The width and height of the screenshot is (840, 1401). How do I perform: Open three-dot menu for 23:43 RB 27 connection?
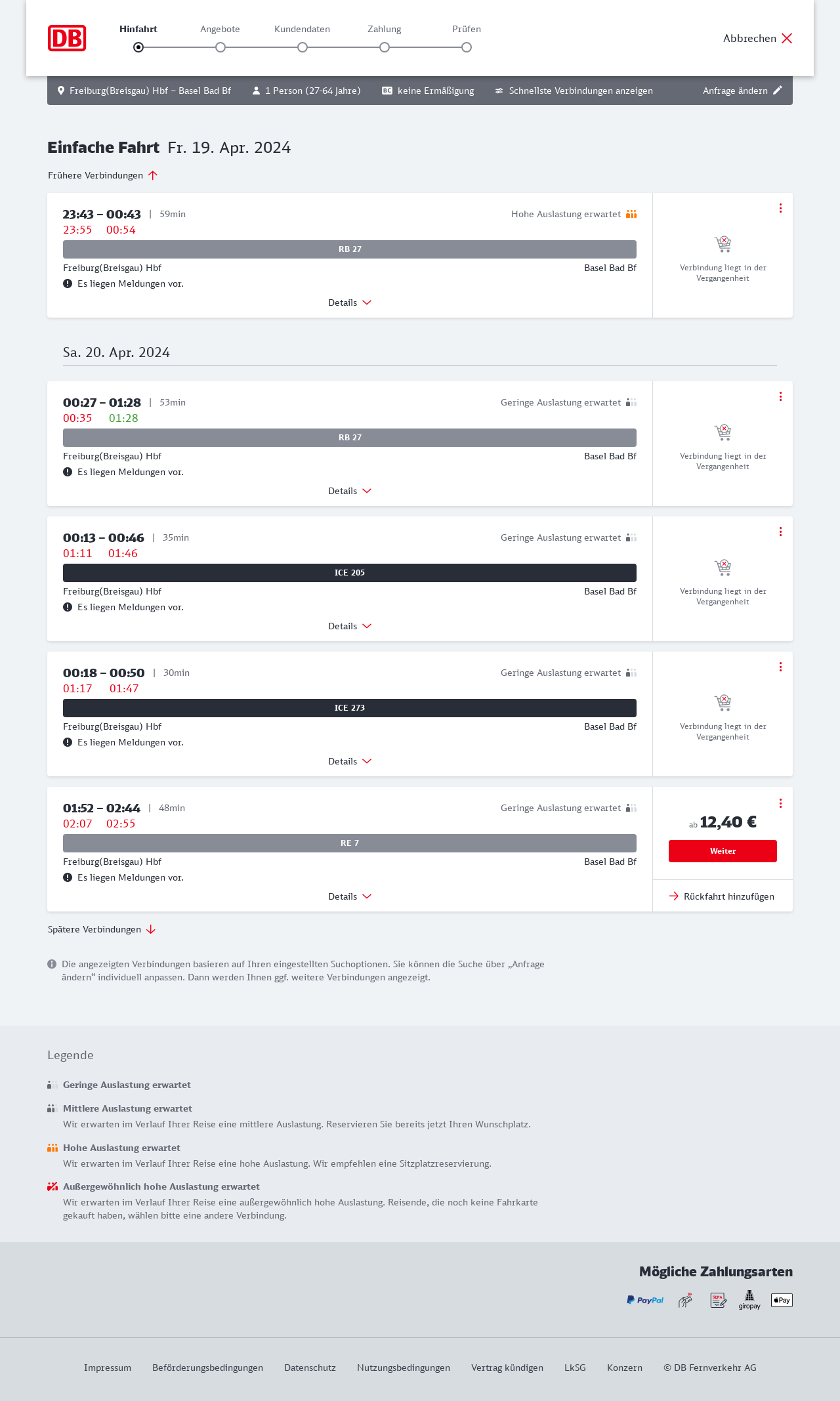(780, 208)
